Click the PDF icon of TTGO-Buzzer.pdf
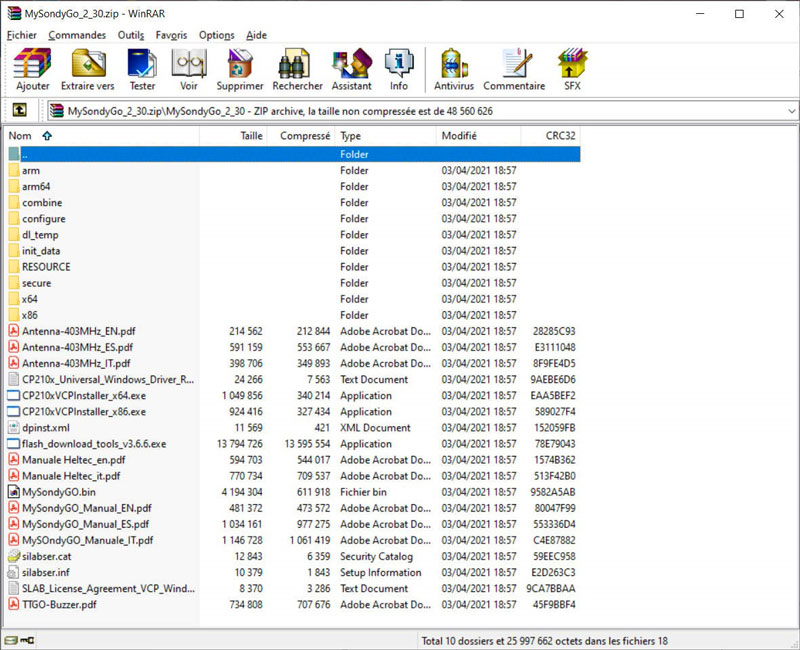Image resolution: width=800 pixels, height=650 pixels. 14,605
